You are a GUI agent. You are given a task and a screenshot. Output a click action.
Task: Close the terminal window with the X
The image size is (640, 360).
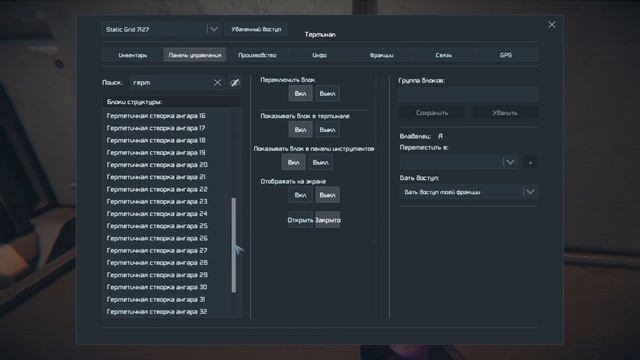552,25
